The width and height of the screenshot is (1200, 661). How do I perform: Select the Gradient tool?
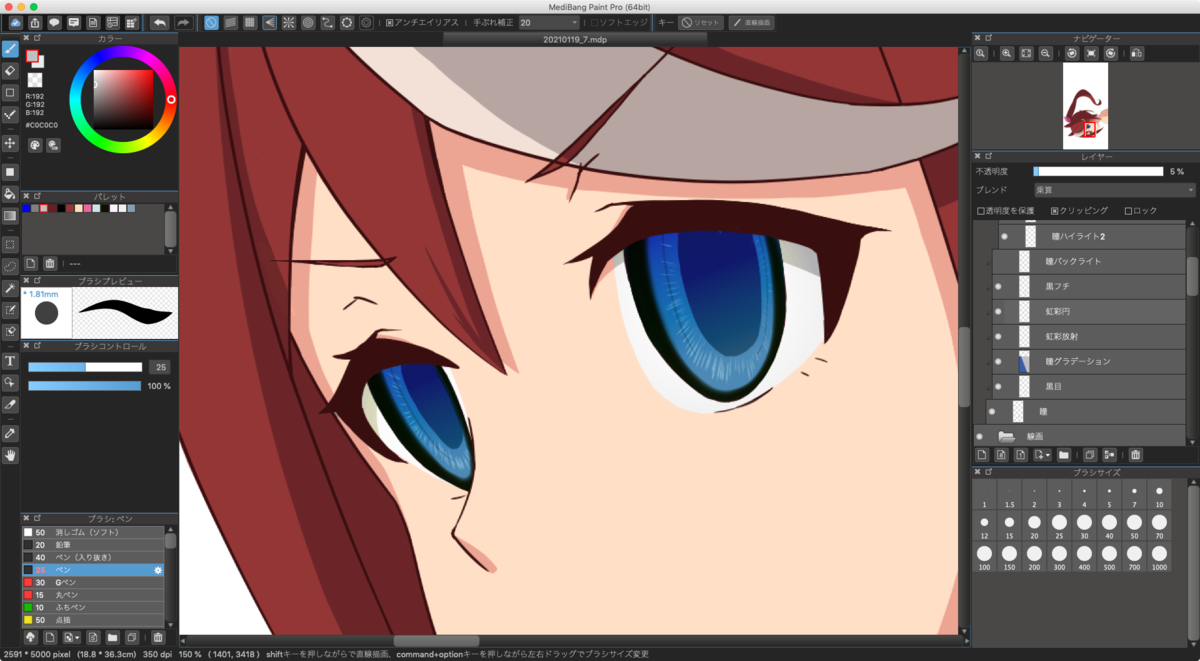(x=10, y=215)
